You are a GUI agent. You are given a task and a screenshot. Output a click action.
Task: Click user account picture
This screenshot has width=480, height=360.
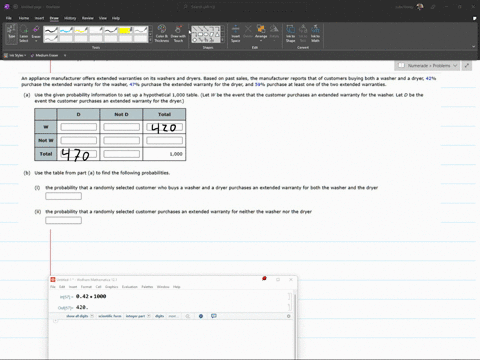click(420, 7)
